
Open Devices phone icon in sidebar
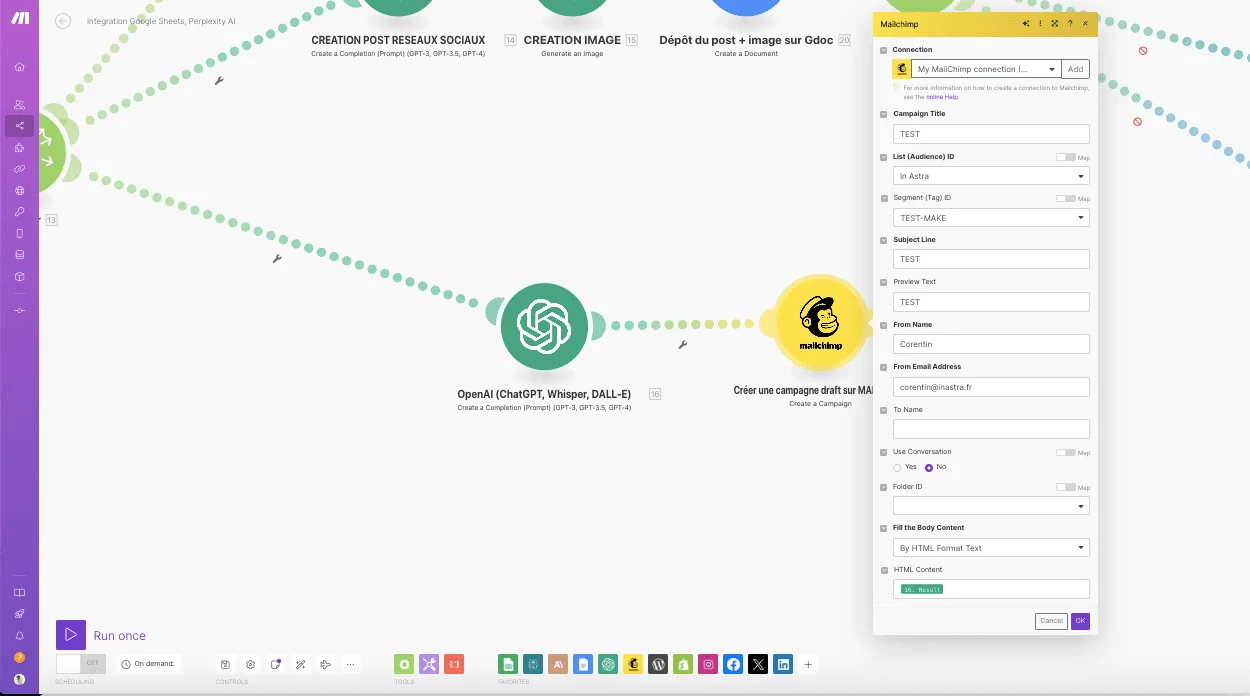pos(19,233)
